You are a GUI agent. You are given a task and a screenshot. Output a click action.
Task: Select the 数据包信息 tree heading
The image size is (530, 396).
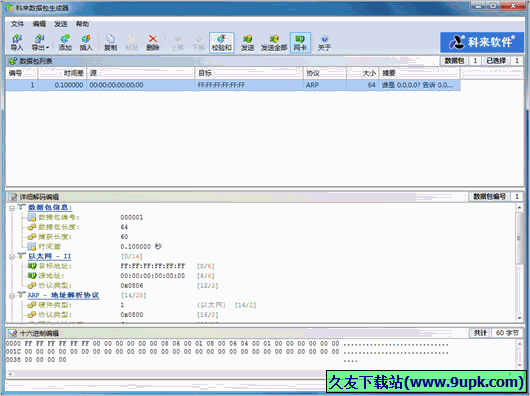[50, 207]
